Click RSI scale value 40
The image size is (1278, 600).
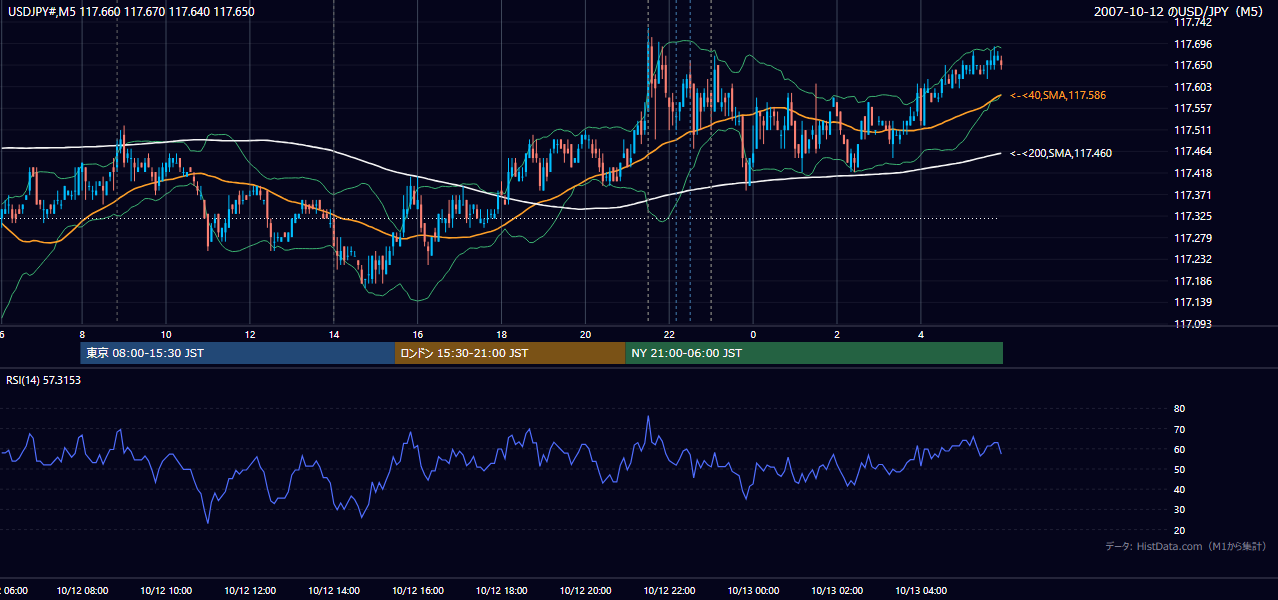1179,490
